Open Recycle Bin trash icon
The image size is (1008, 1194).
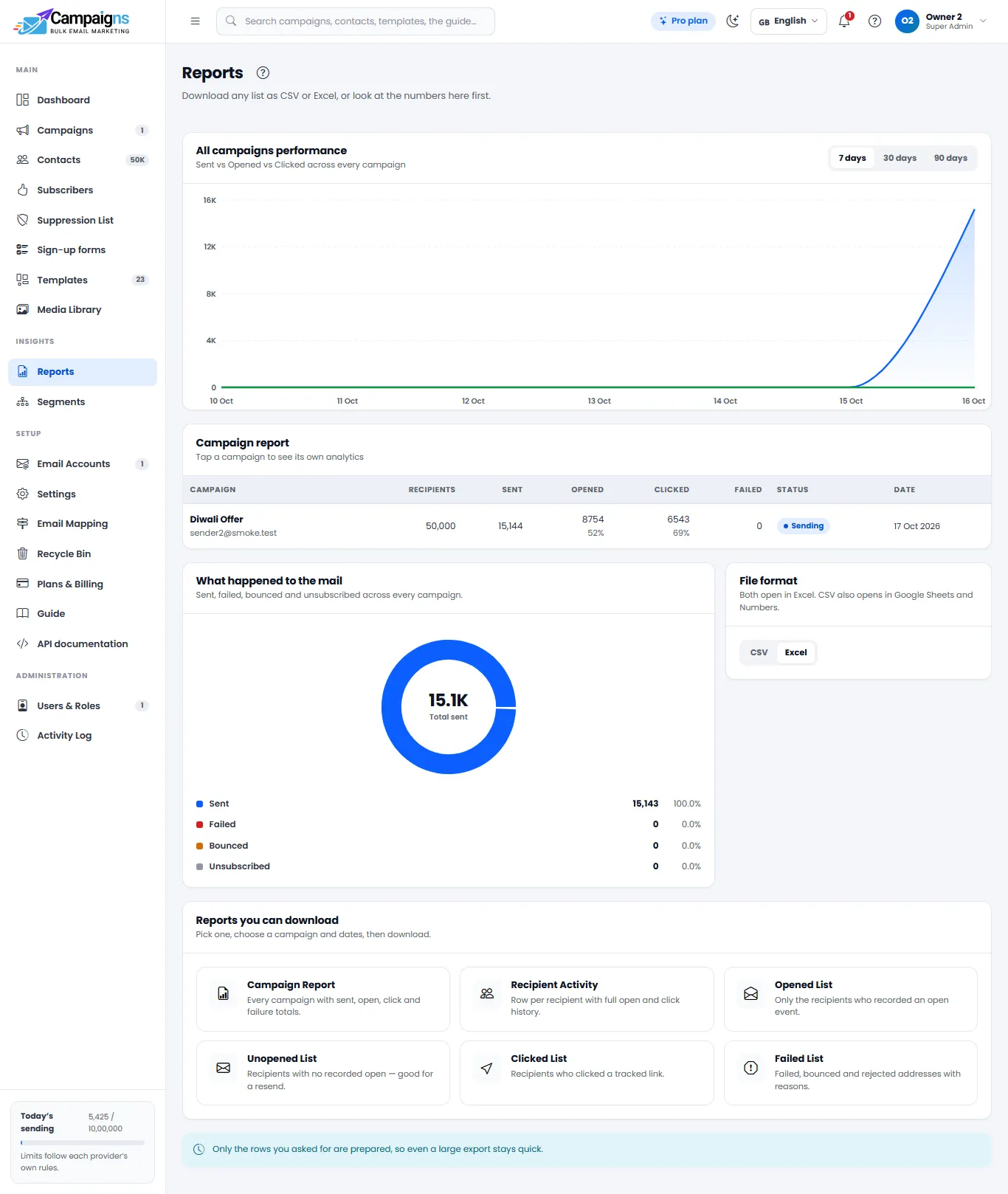pyautogui.click(x=23, y=554)
